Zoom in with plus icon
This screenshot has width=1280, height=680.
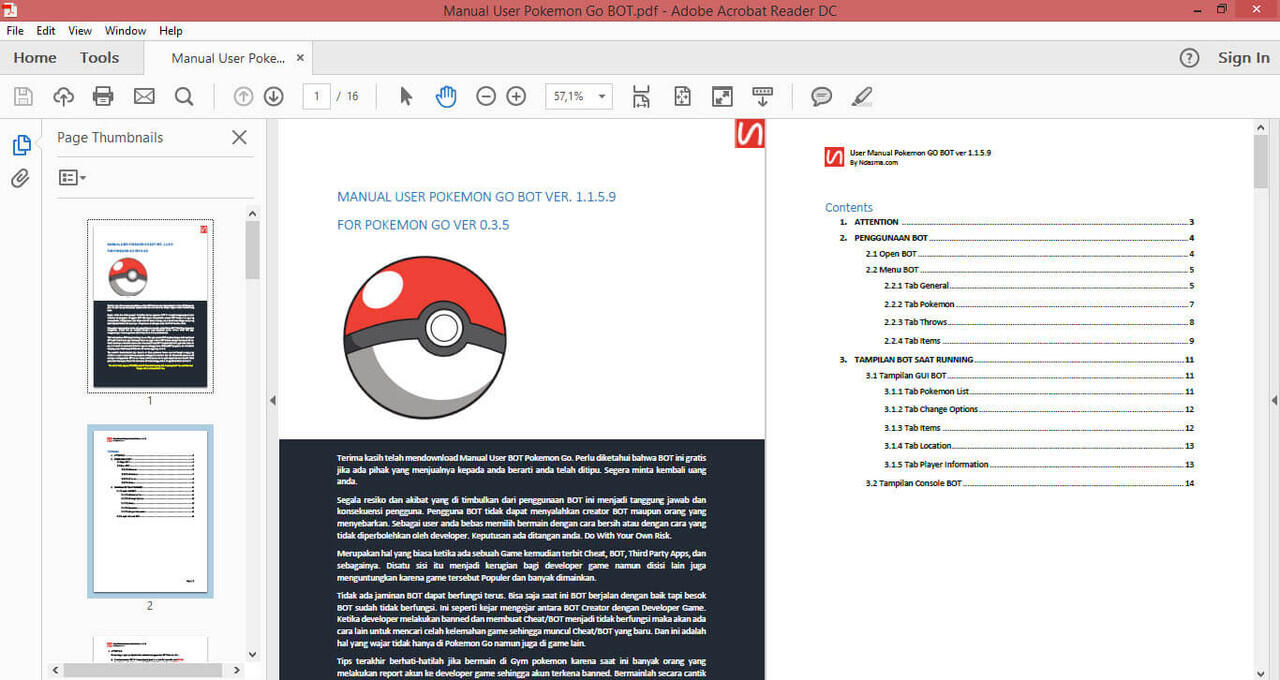coord(516,96)
